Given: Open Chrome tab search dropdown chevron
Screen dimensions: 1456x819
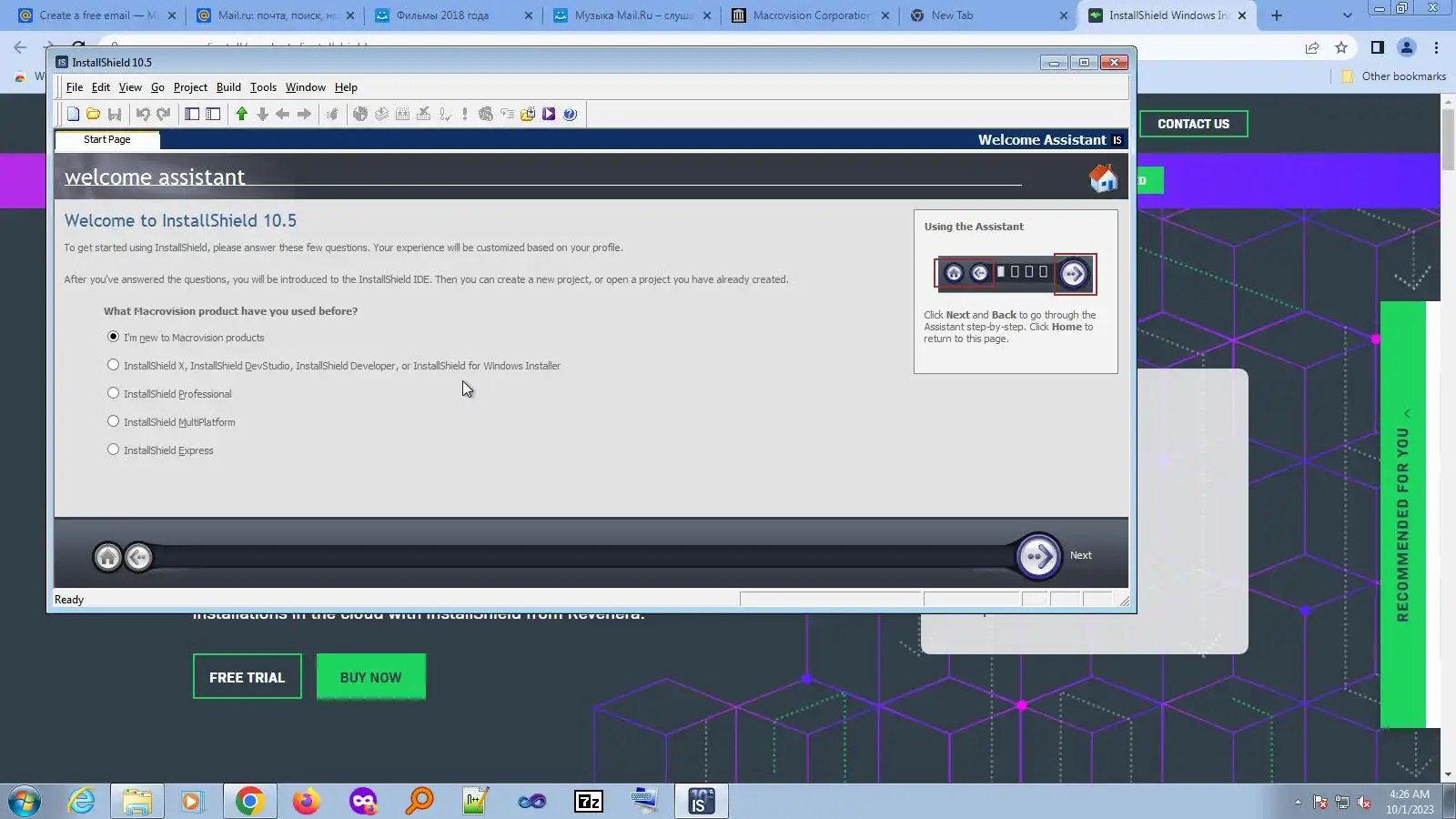Looking at the screenshot, I should [x=1348, y=15].
